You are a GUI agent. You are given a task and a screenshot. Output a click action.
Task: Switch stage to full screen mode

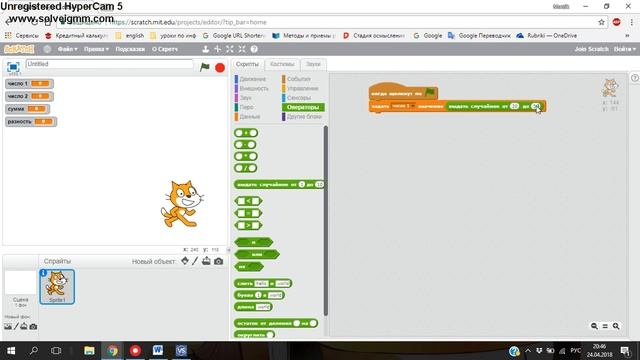13,67
